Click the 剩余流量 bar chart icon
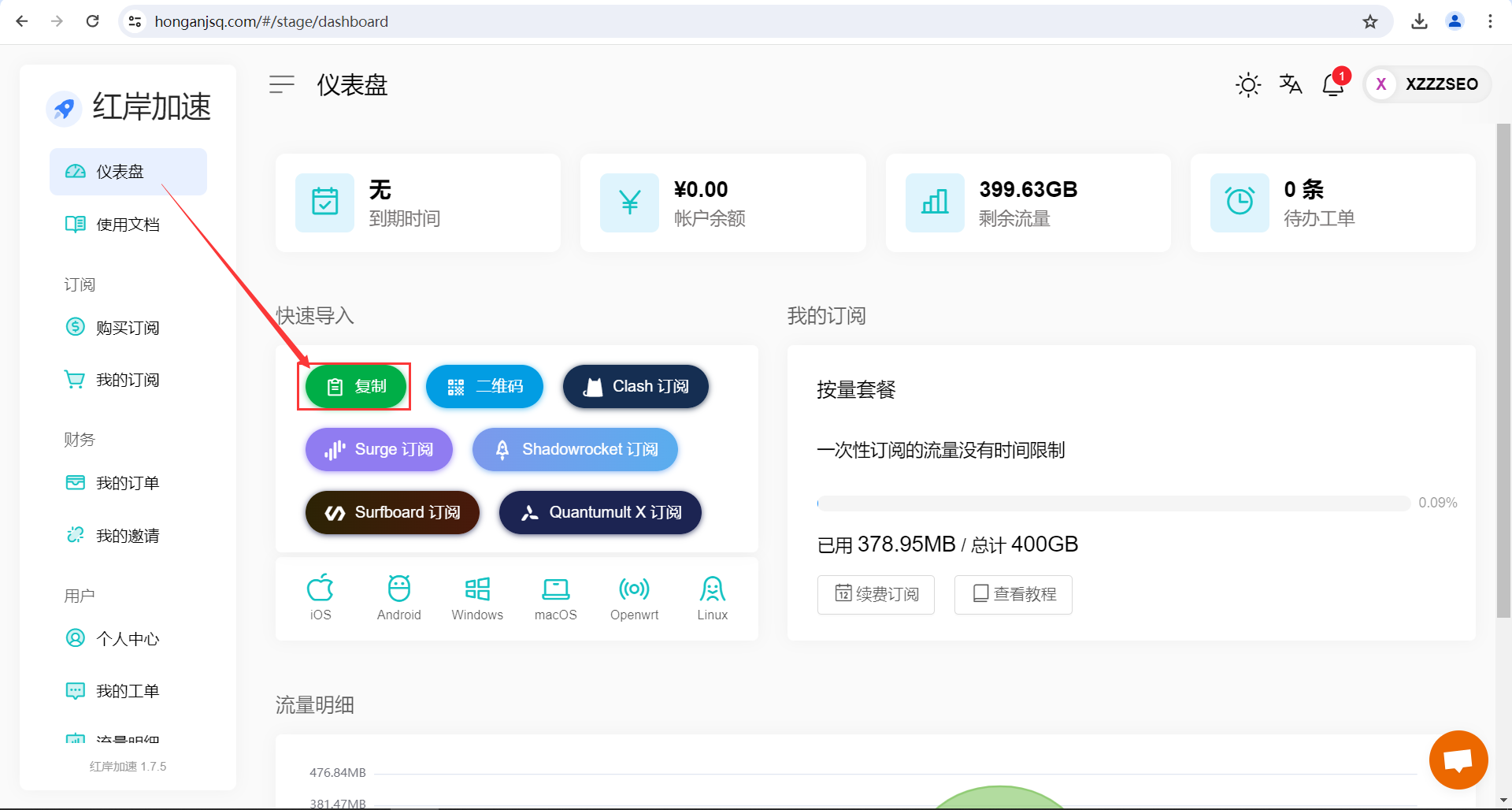Viewport: 1512px width, 810px height. click(x=935, y=202)
